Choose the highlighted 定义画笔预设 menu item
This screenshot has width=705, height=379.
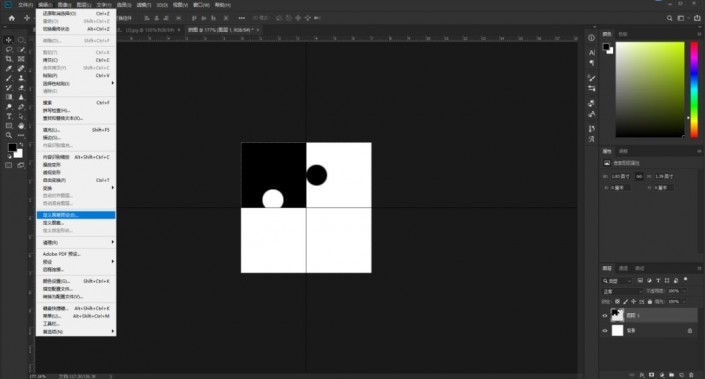(x=76, y=215)
